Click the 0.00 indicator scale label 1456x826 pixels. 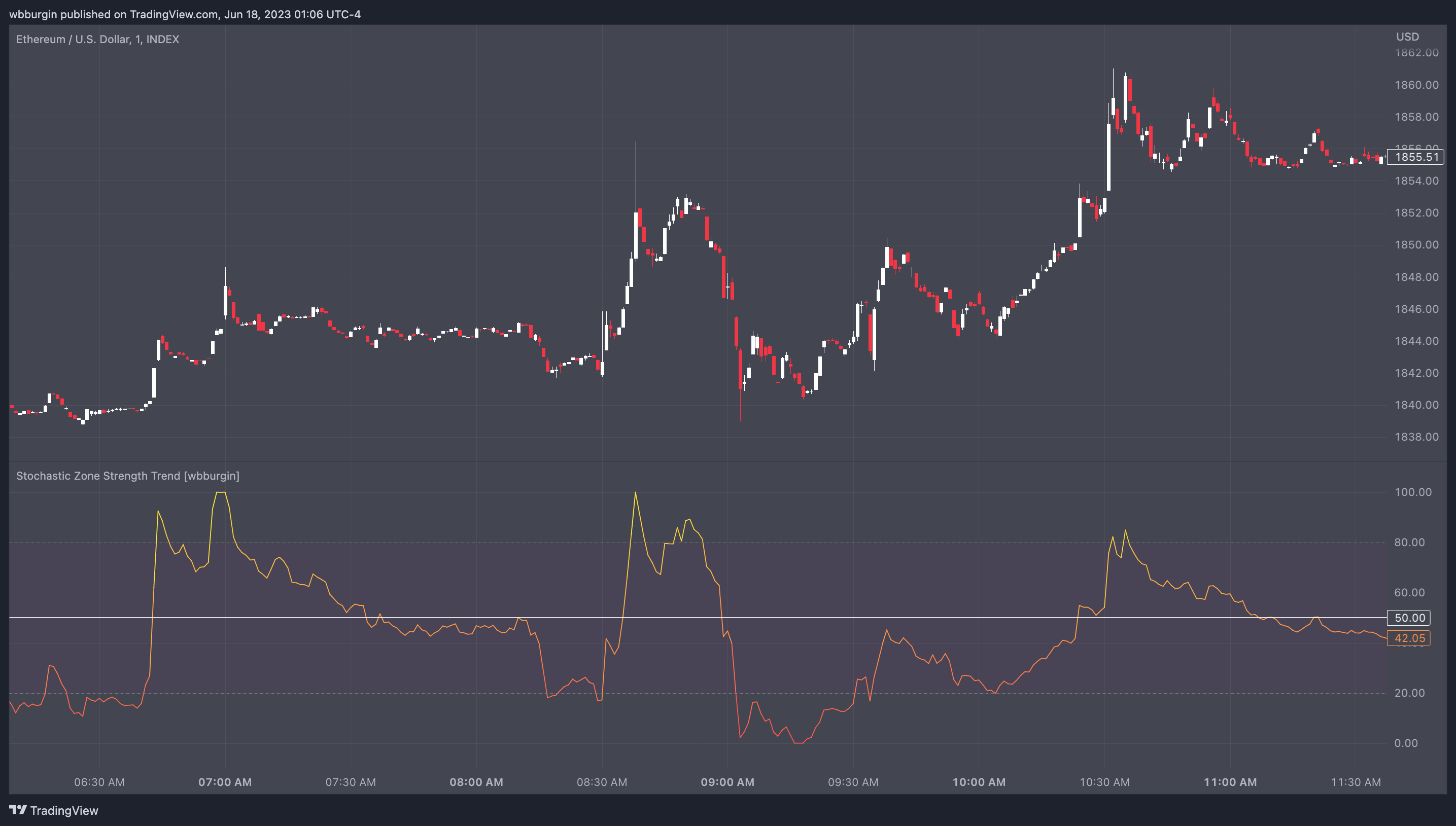(x=1406, y=743)
